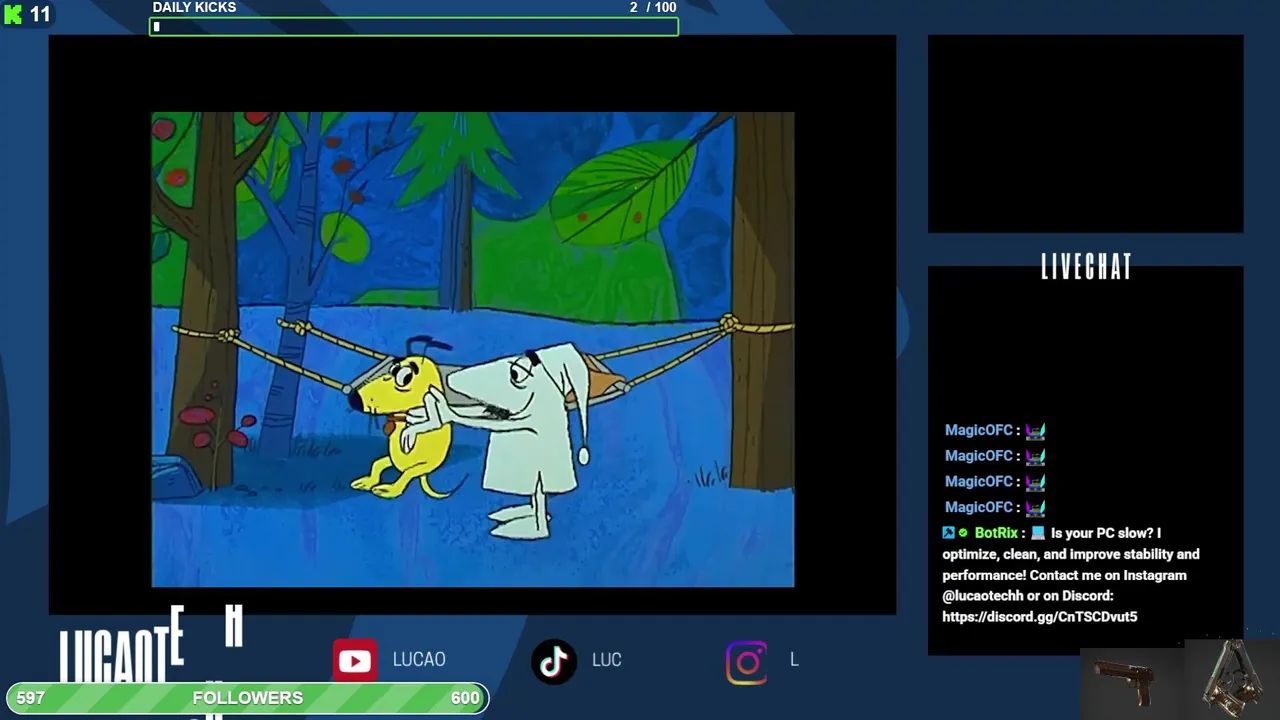
Task: Click the BotRix username in chat
Action: pos(996,533)
